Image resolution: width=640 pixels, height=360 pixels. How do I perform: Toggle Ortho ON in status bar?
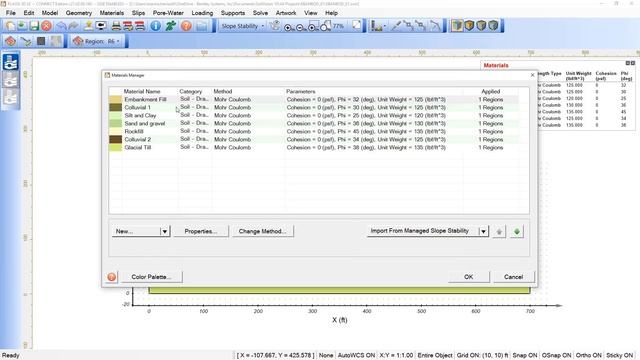[589, 356]
